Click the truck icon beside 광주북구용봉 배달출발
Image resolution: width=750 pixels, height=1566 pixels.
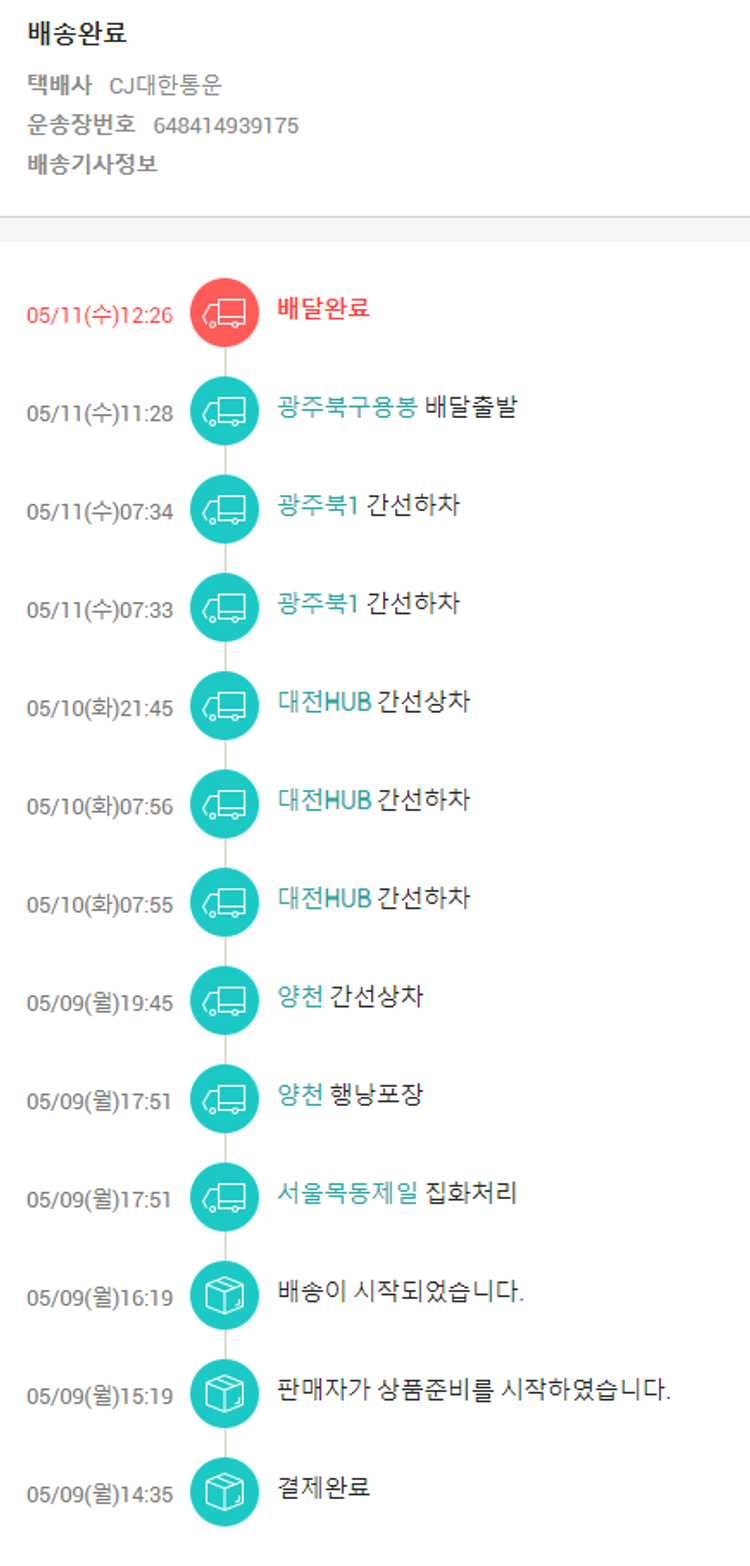click(x=224, y=411)
